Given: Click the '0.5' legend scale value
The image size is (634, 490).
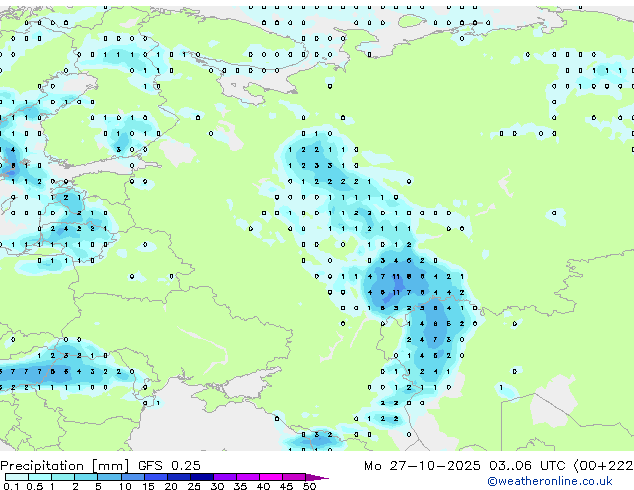Looking at the screenshot, I should [34, 486].
